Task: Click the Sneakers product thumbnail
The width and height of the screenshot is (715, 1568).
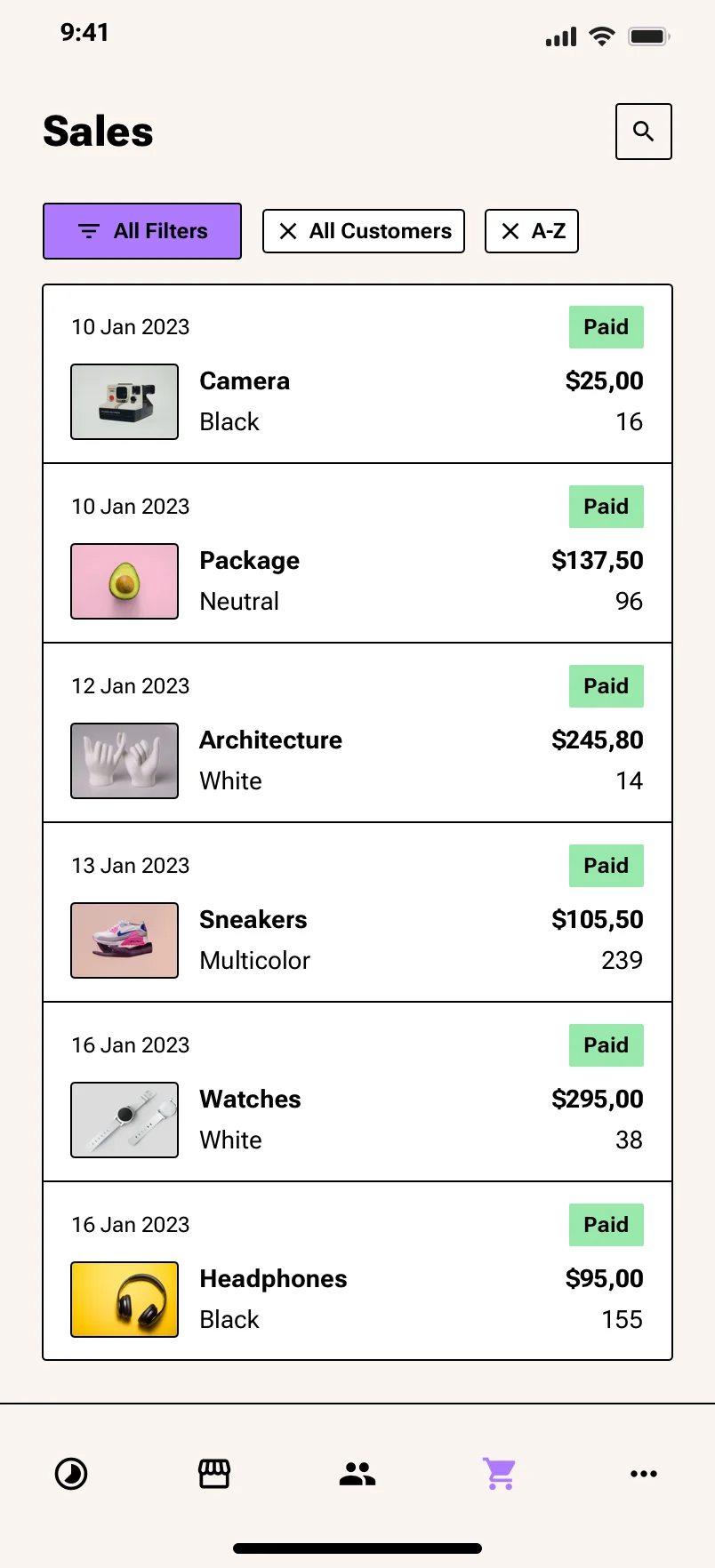Action: [x=124, y=940]
